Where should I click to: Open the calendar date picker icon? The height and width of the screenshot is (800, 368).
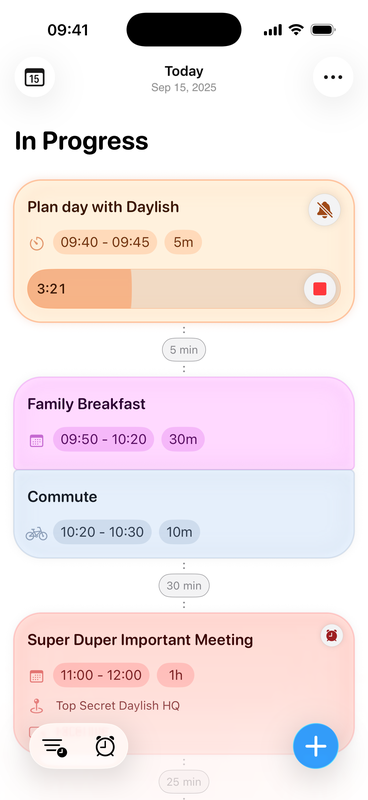coord(35,77)
